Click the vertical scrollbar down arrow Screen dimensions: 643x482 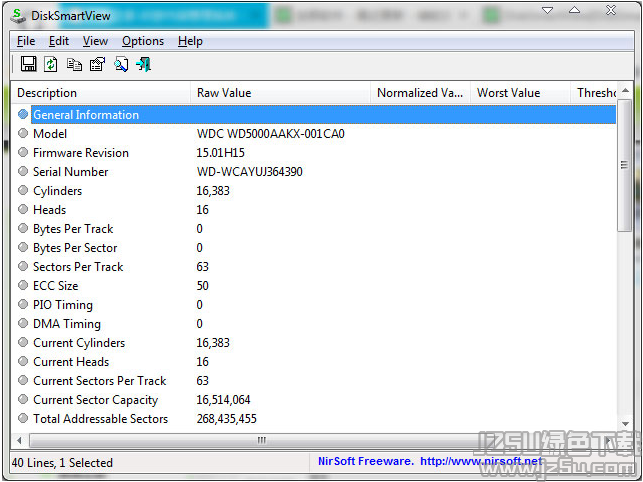[625, 424]
